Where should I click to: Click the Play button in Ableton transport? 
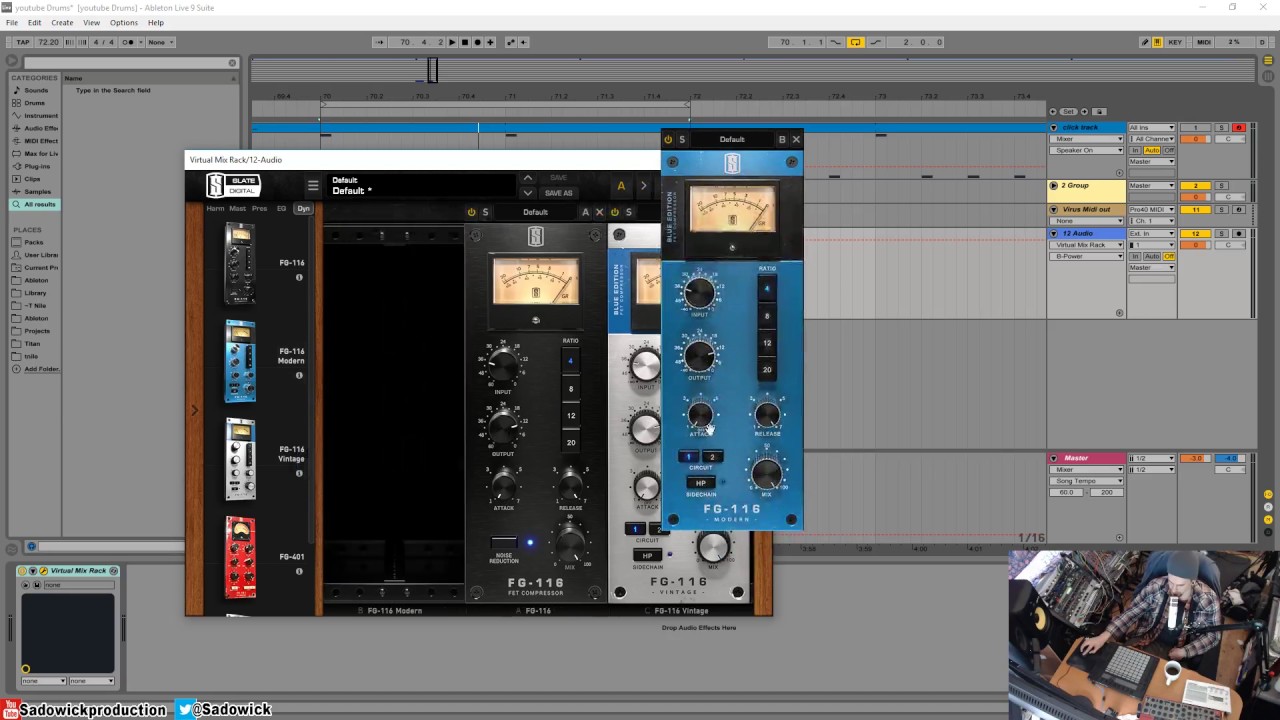pos(452,42)
